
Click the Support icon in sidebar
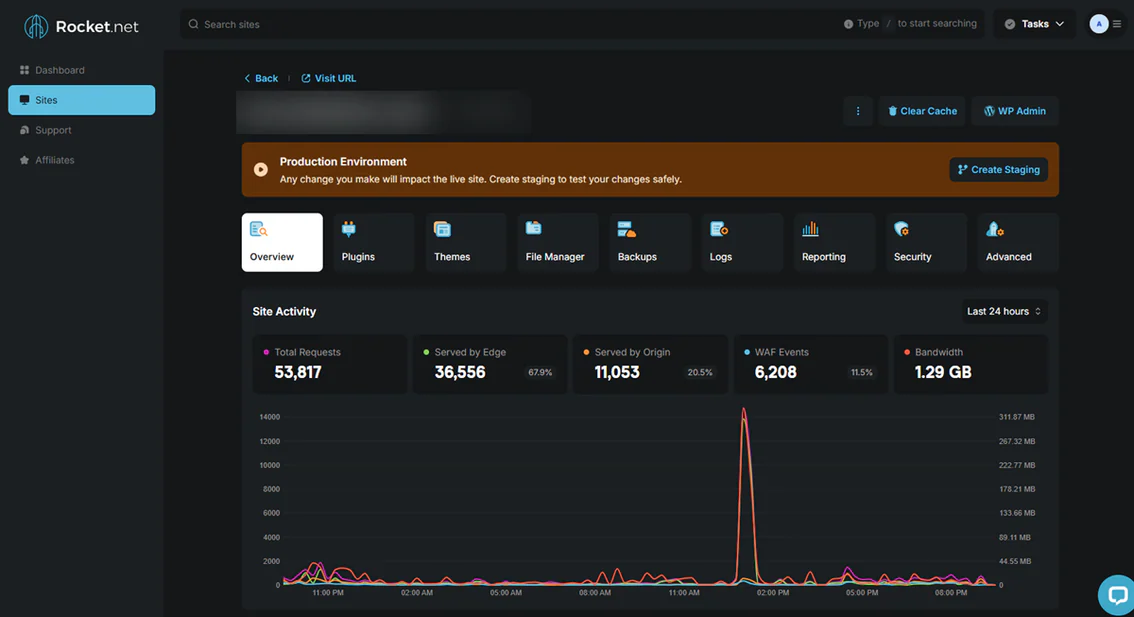tap(24, 130)
